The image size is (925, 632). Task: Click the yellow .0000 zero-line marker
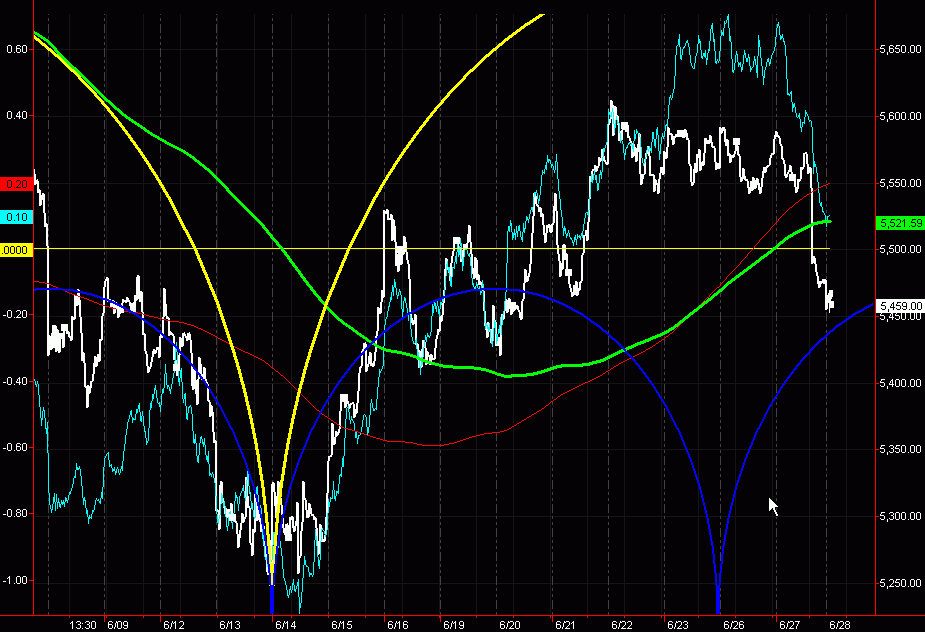pos(17,250)
